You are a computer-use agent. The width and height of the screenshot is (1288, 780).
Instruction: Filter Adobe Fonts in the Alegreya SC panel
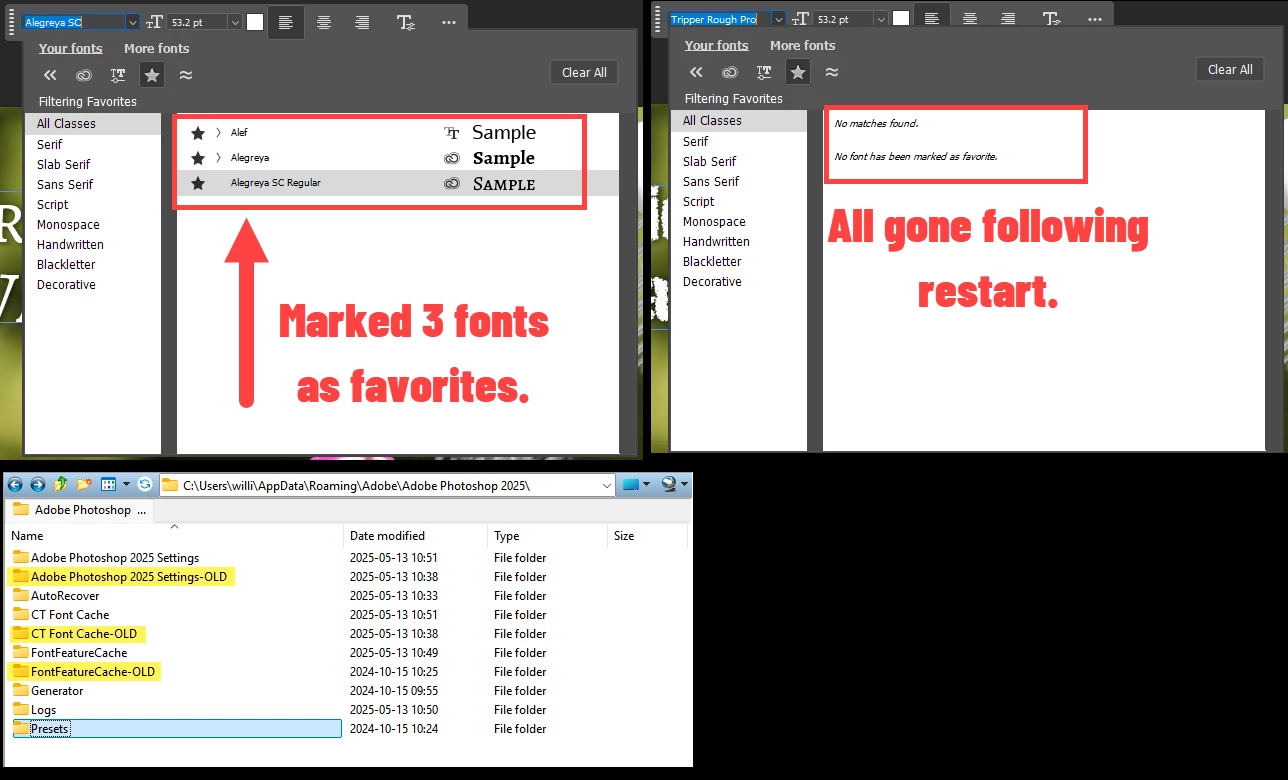pos(84,75)
